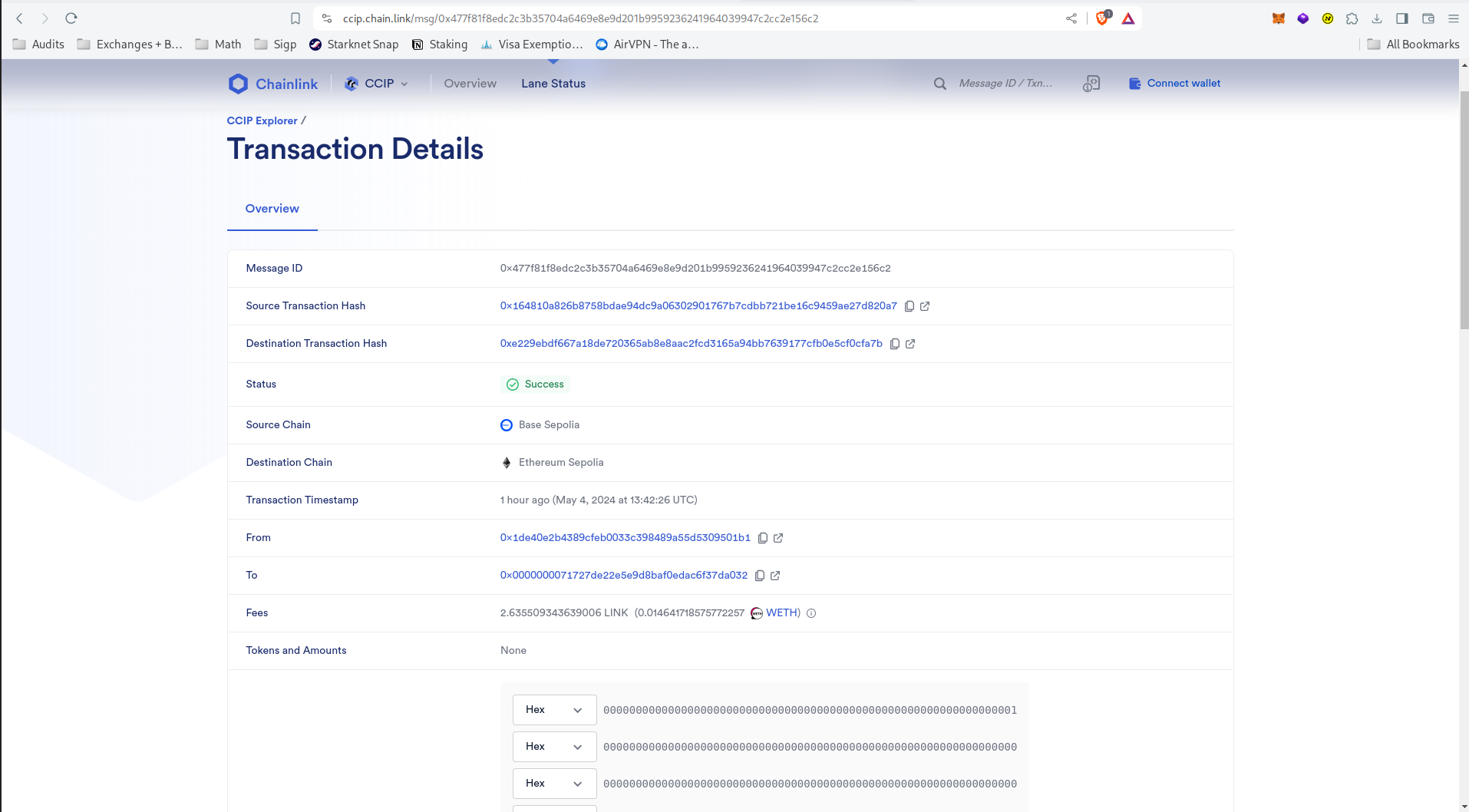Select the Overview tab under Transaction Details

pyautogui.click(x=272, y=209)
